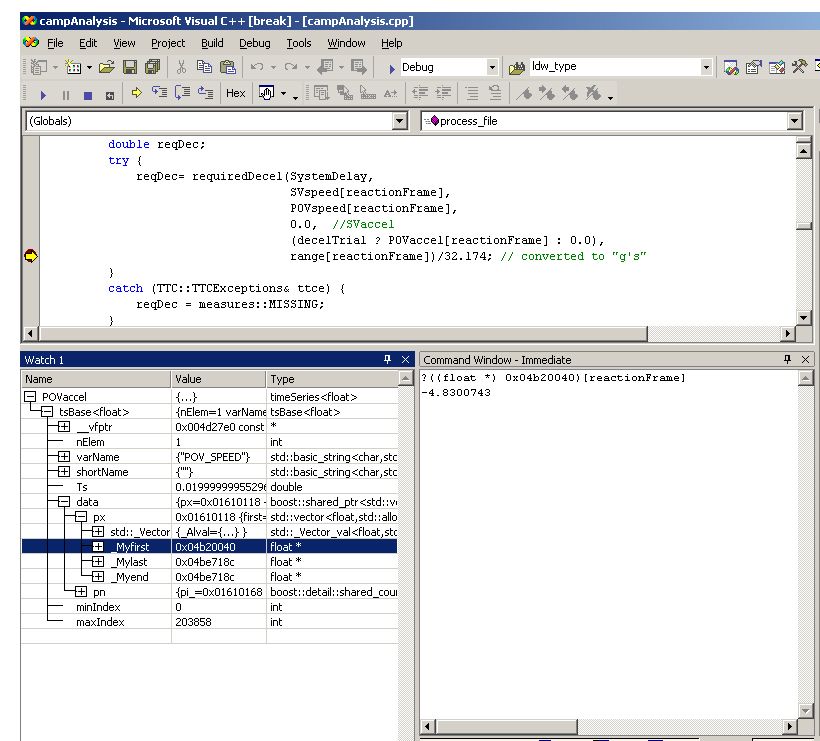Open the File menu
Screen dimensions: 820x741
coord(55,43)
